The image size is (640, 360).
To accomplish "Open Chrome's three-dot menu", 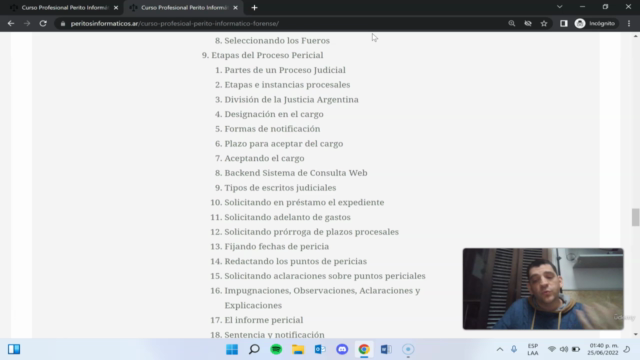I will pos(629,24).
